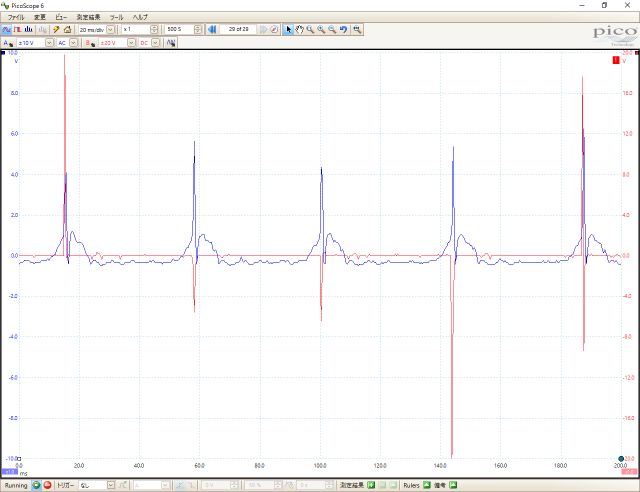Image resolution: width=640 pixels, height=492 pixels.
Task: Click the トリガー label in status bar
Action: tap(66, 485)
